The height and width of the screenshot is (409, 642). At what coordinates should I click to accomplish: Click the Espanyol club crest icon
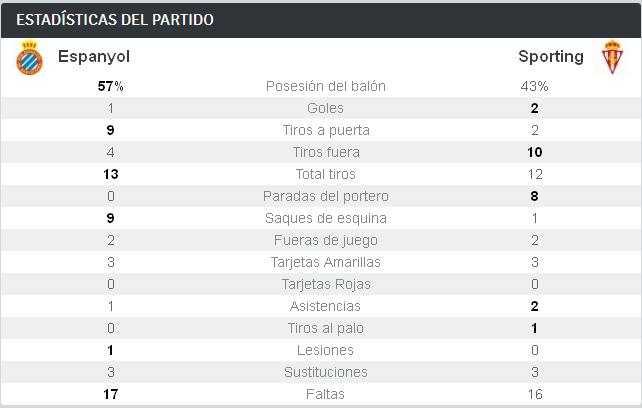point(29,59)
